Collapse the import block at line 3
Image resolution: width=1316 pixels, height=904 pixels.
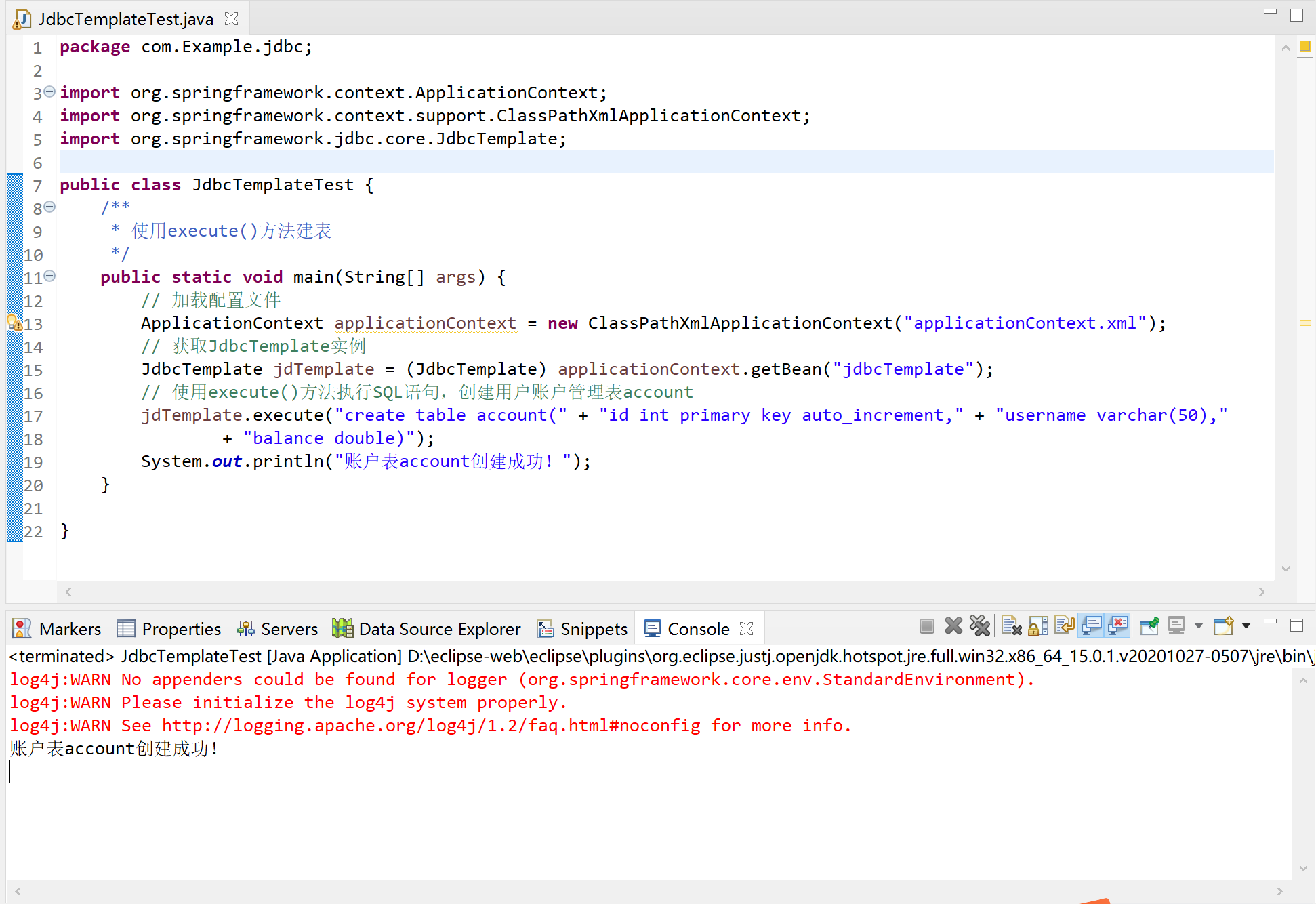pos(49,92)
